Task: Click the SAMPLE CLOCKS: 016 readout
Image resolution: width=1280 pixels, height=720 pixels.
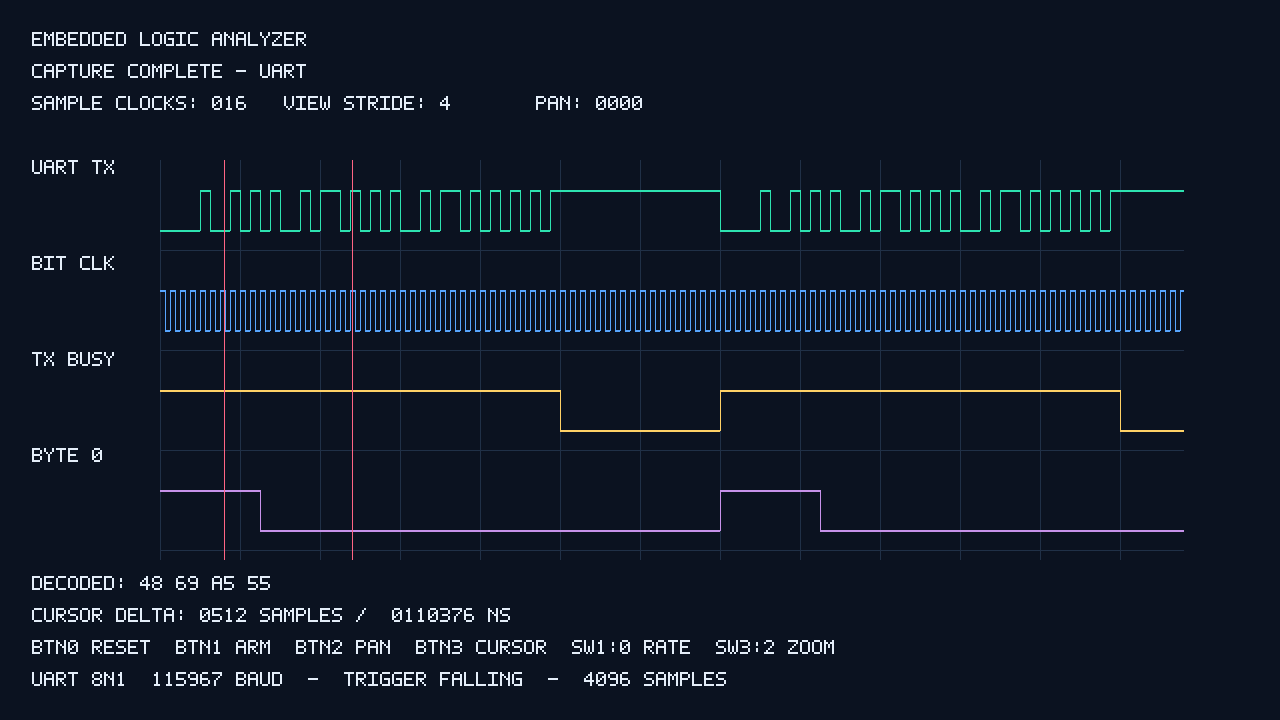Action: coord(139,104)
